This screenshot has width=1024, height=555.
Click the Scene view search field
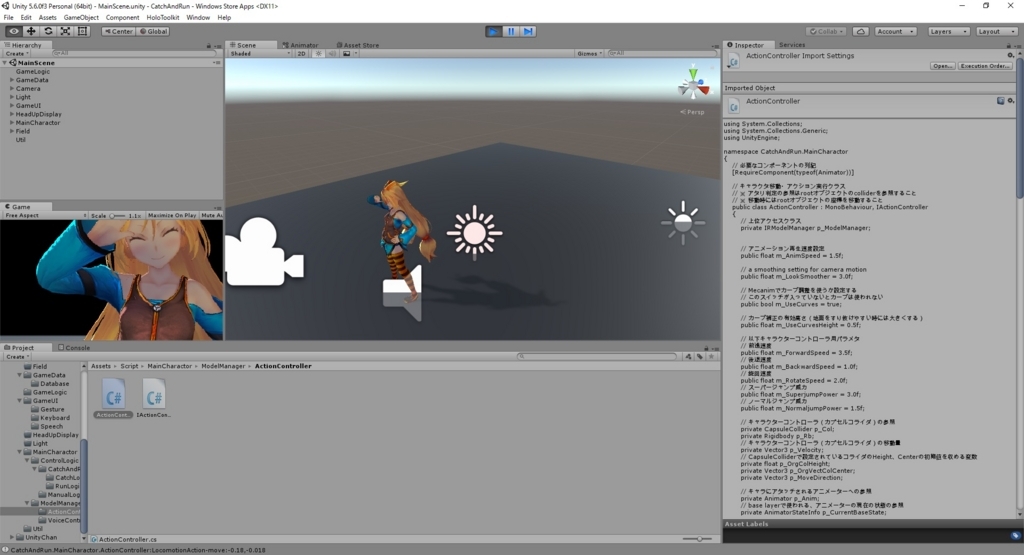[x=660, y=54]
